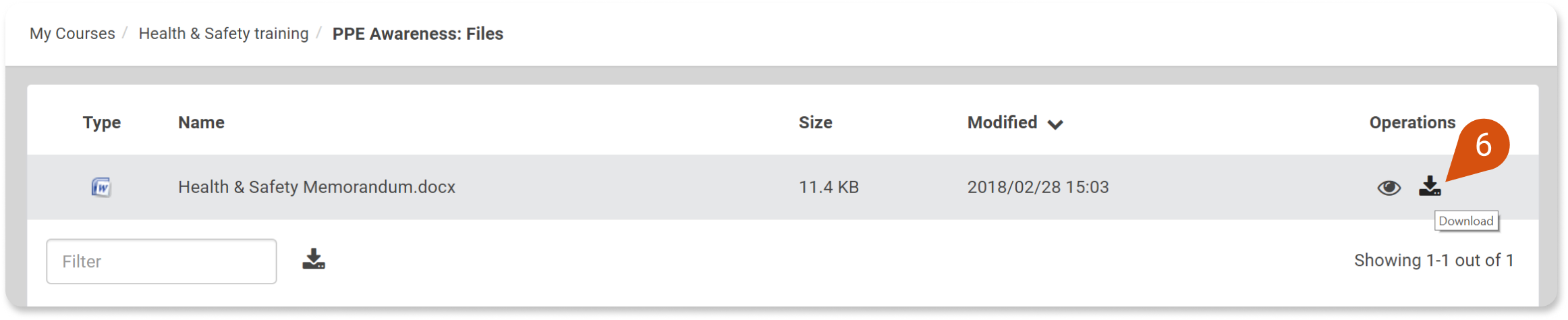Focus the Filter text field

point(161,261)
